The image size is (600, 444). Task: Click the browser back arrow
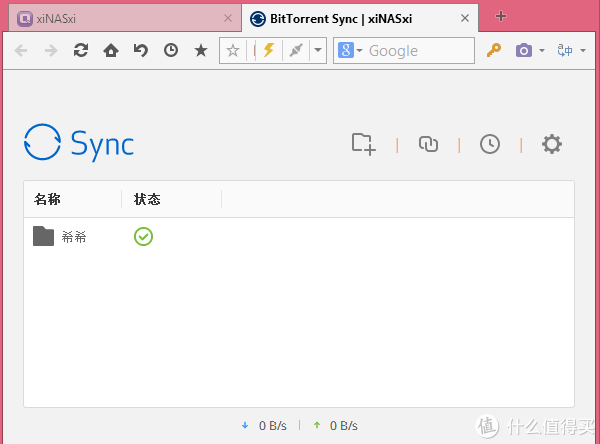point(21,51)
